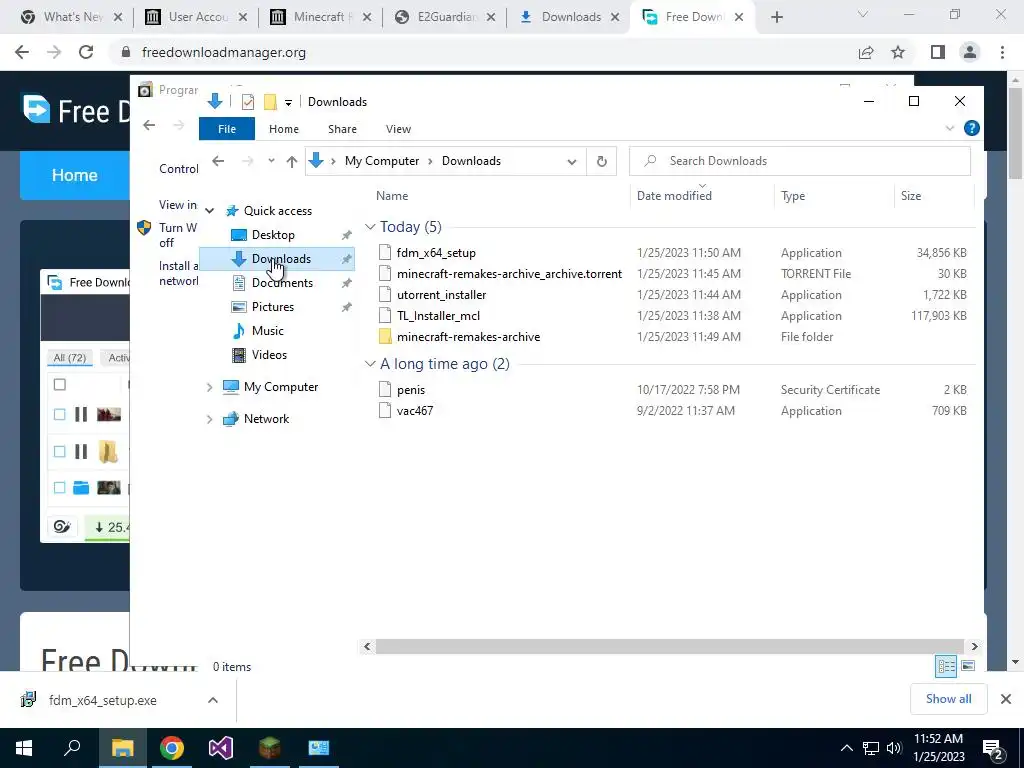Collapse the Today (5) group
Screen dimensions: 1024x768
pyautogui.click(x=370, y=227)
